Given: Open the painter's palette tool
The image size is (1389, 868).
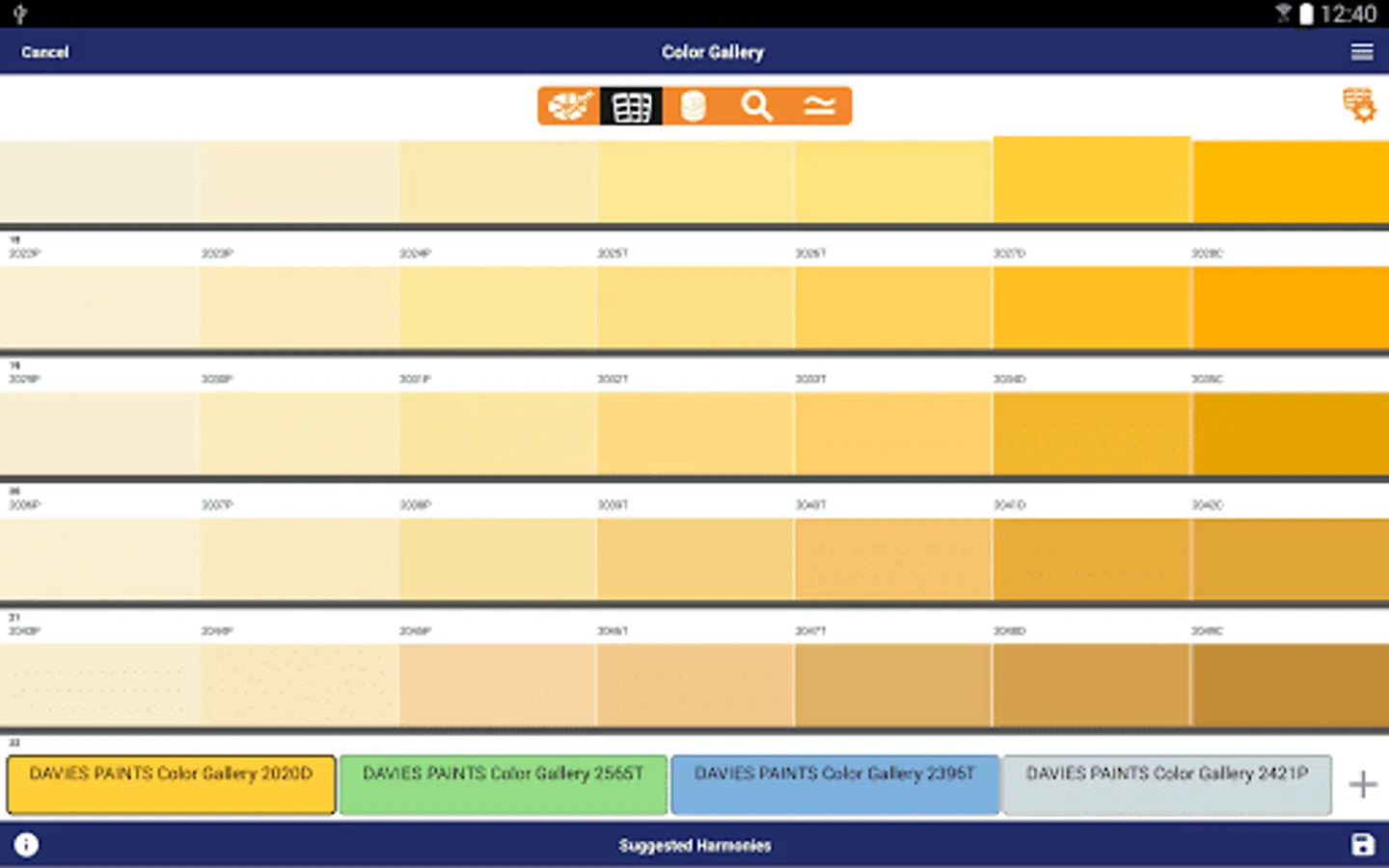Looking at the screenshot, I should click(569, 106).
